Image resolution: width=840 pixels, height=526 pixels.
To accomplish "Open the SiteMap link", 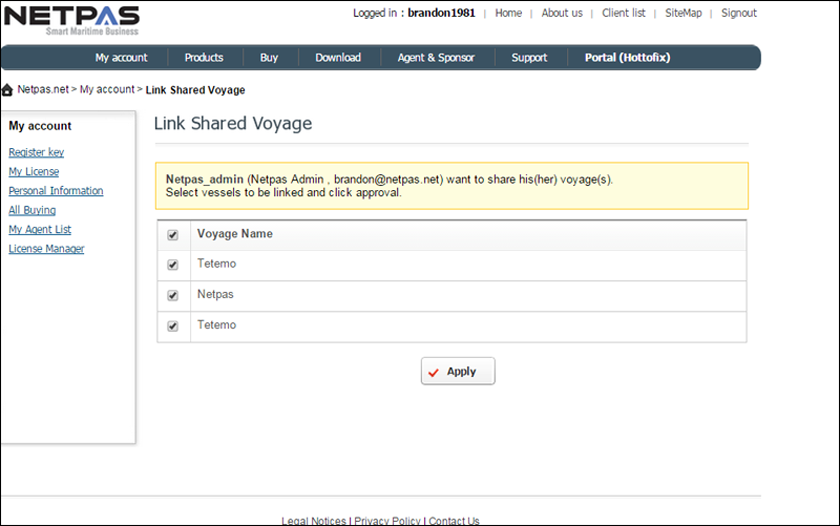I will click(684, 13).
